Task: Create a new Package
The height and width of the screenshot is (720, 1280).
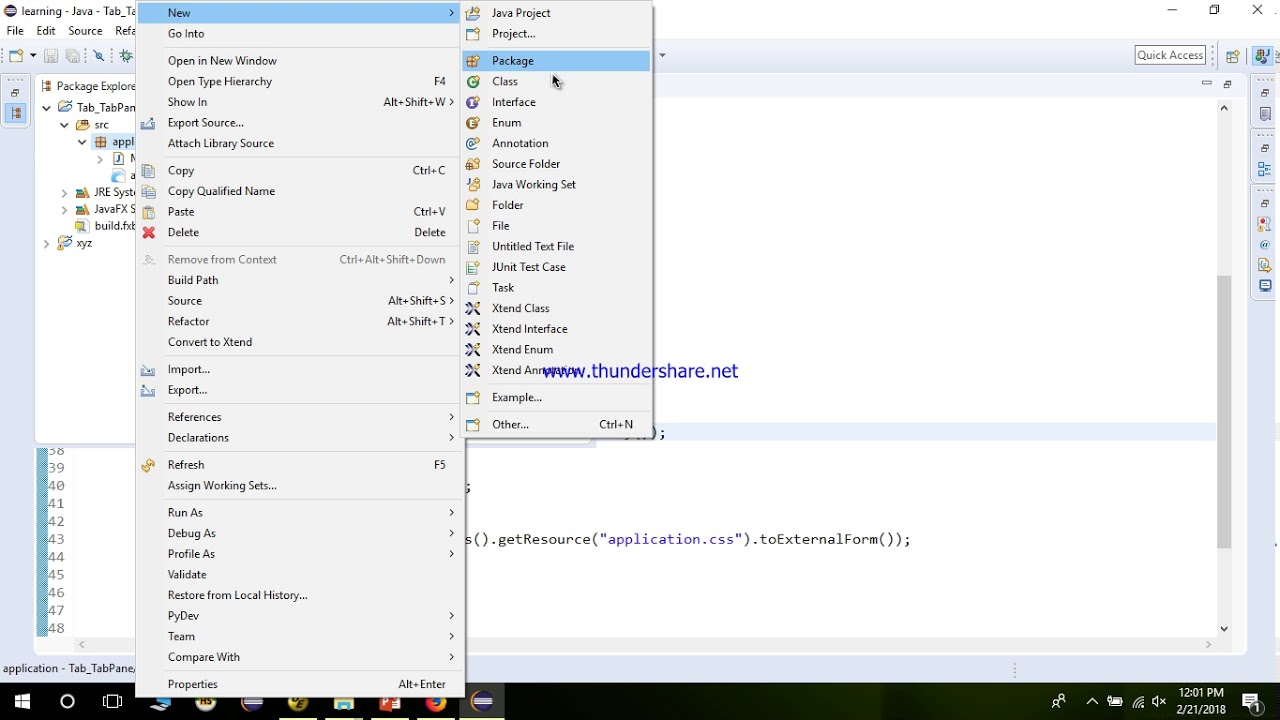Action: coord(556,61)
